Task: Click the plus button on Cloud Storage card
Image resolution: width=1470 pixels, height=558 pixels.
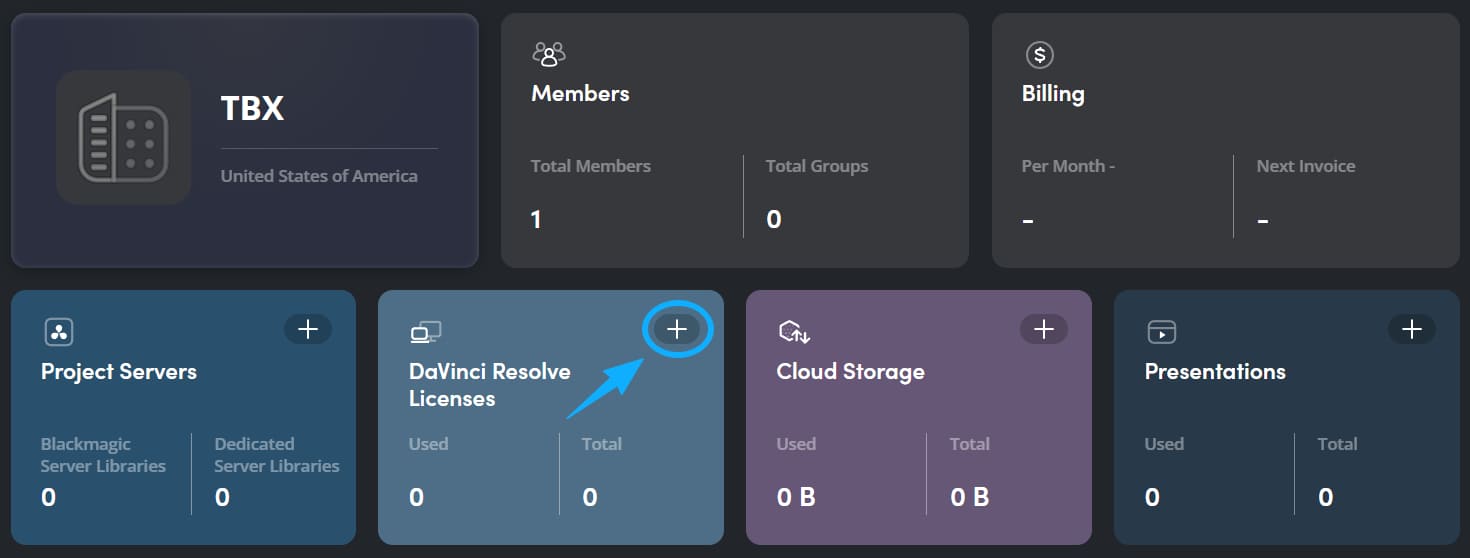Action: [x=1044, y=329]
